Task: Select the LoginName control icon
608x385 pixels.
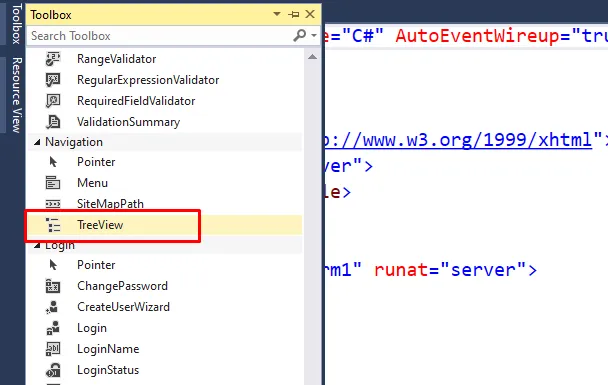Action: 53,349
